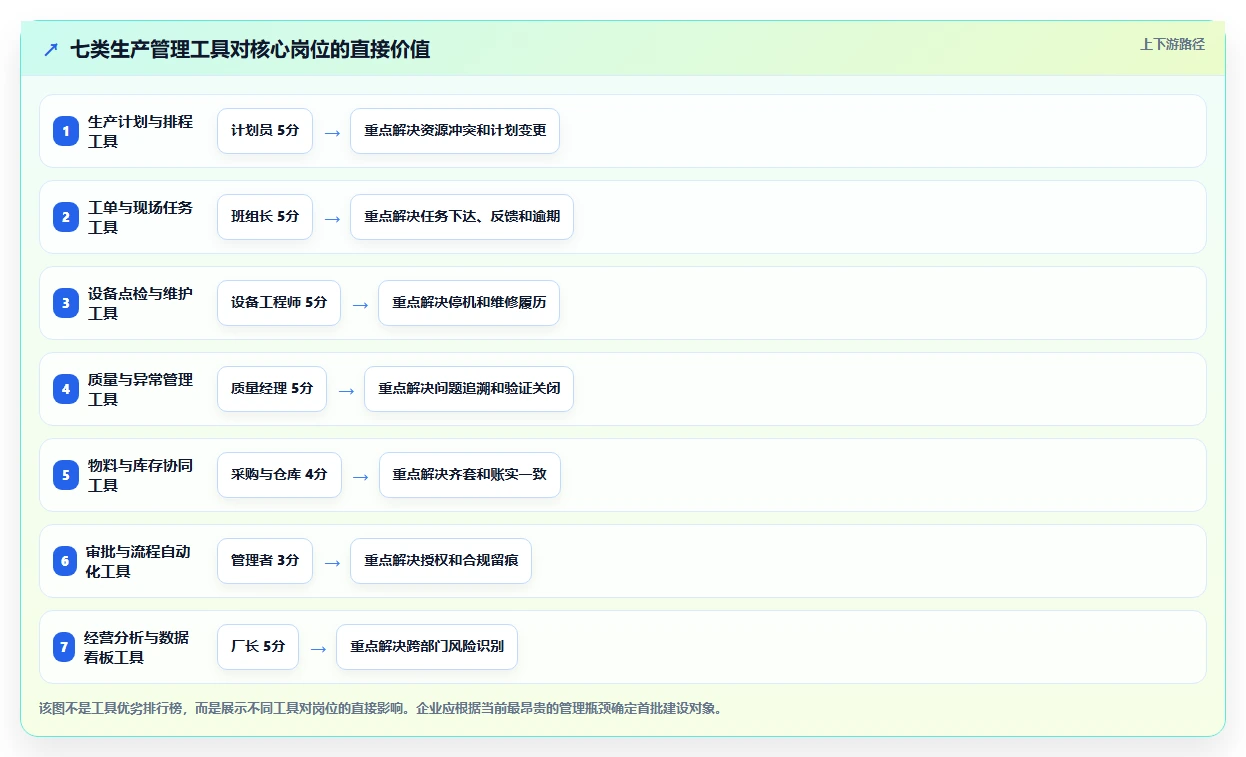1246x757 pixels.
Task: Select the 工单与现场任务工具 label
Action: click(x=141, y=217)
